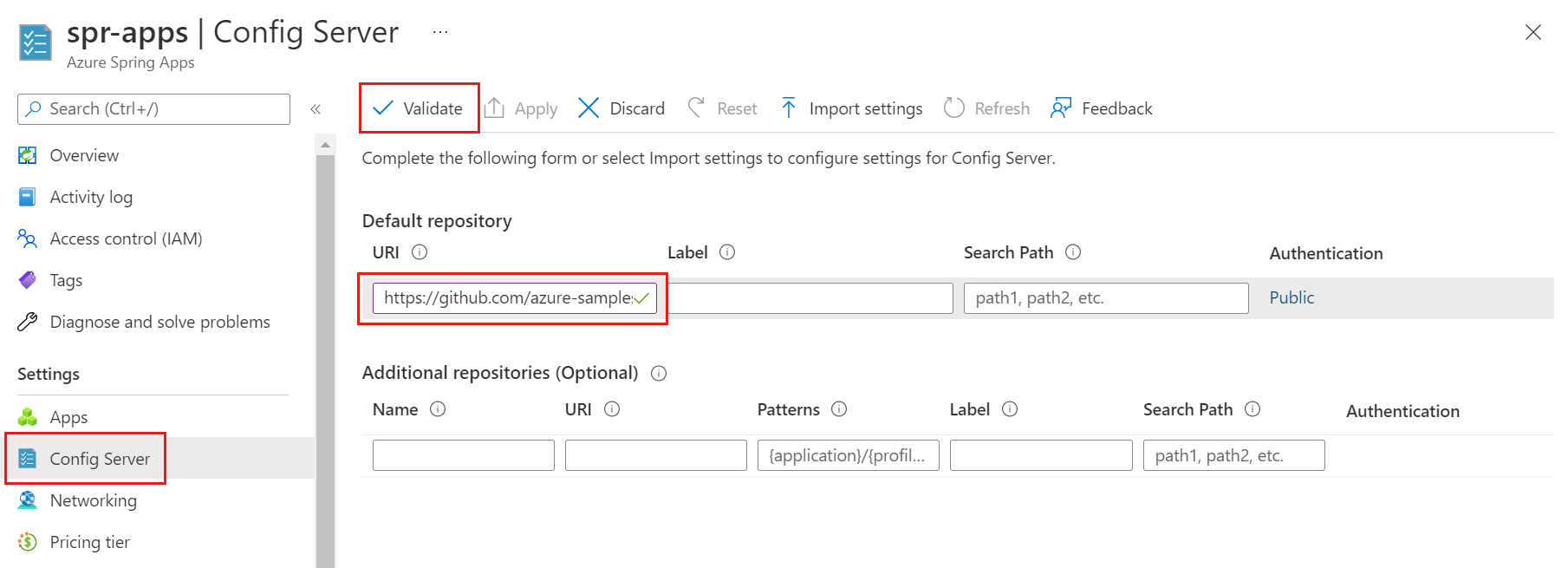Viewport: 1568px width, 568px height.
Task: Click the Search Path info icon in Default repository
Action: tap(1073, 252)
